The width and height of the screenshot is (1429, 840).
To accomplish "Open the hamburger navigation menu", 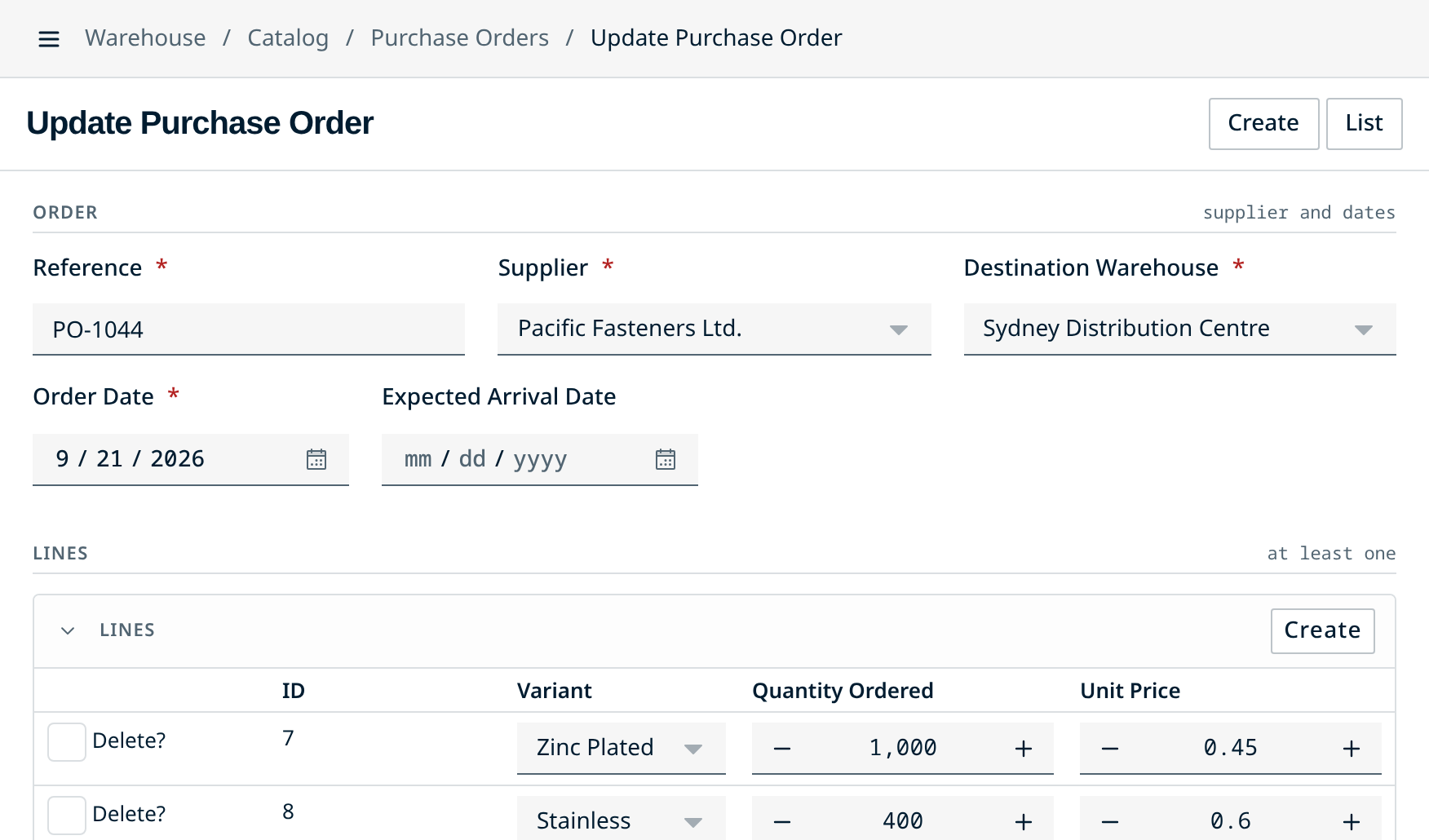I will click(49, 38).
